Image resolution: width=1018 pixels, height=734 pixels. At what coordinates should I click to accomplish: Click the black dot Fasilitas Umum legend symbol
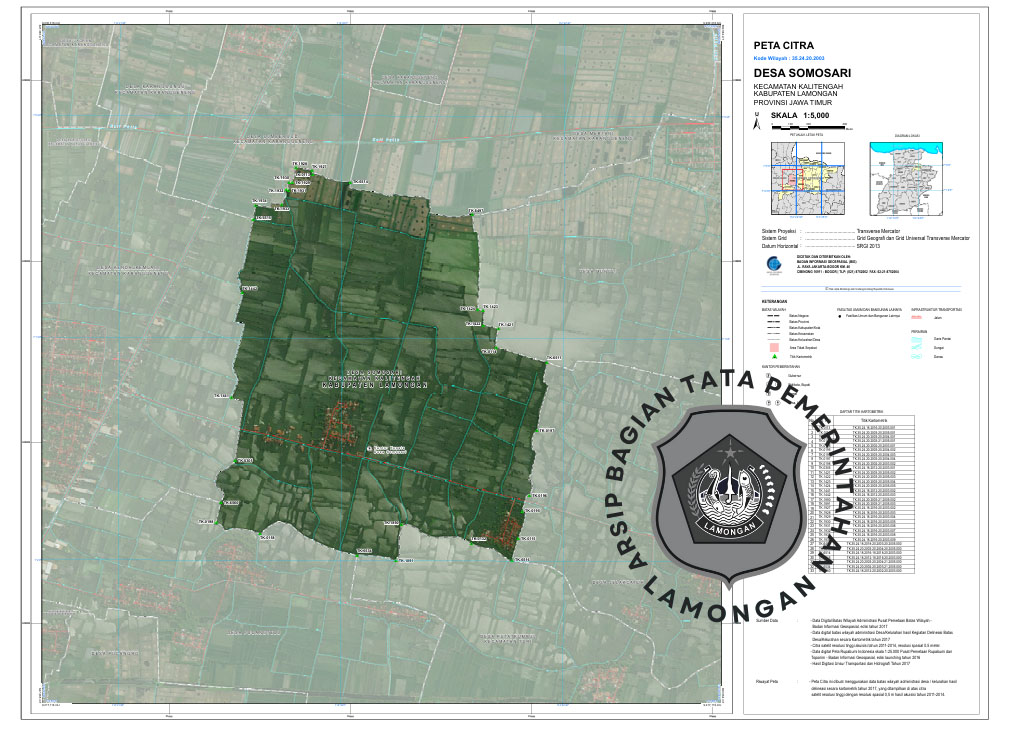[841, 316]
